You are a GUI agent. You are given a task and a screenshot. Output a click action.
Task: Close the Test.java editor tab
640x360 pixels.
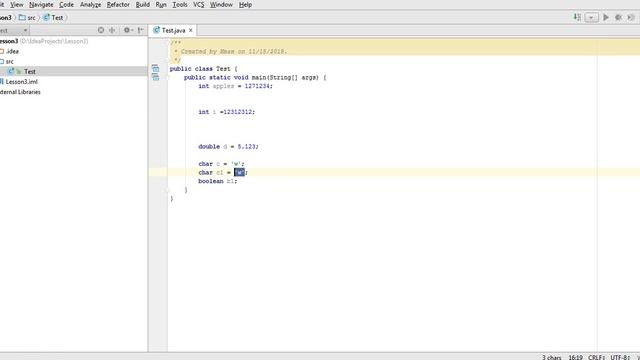191,30
